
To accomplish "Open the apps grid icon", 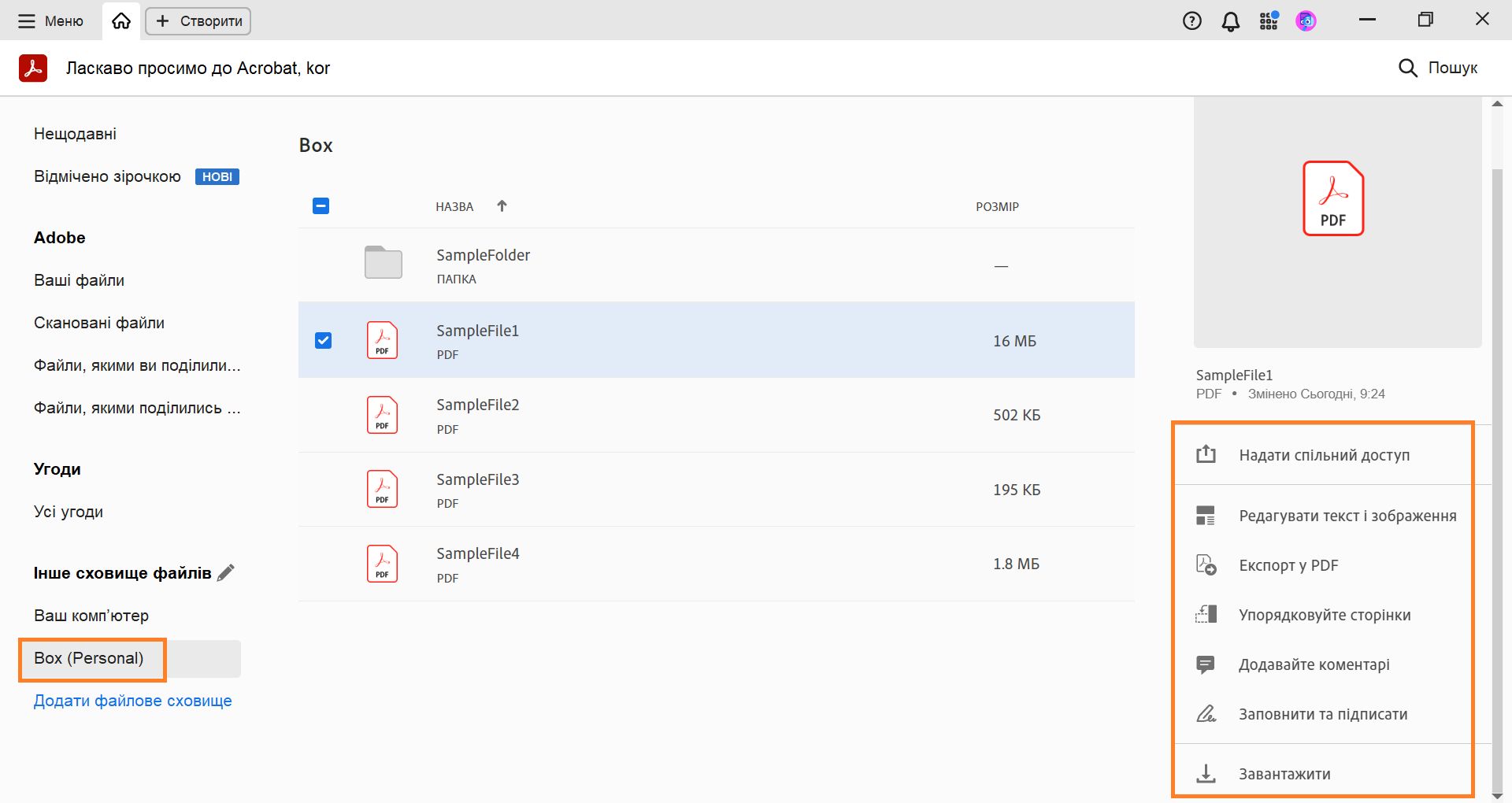I will pos(1268,21).
